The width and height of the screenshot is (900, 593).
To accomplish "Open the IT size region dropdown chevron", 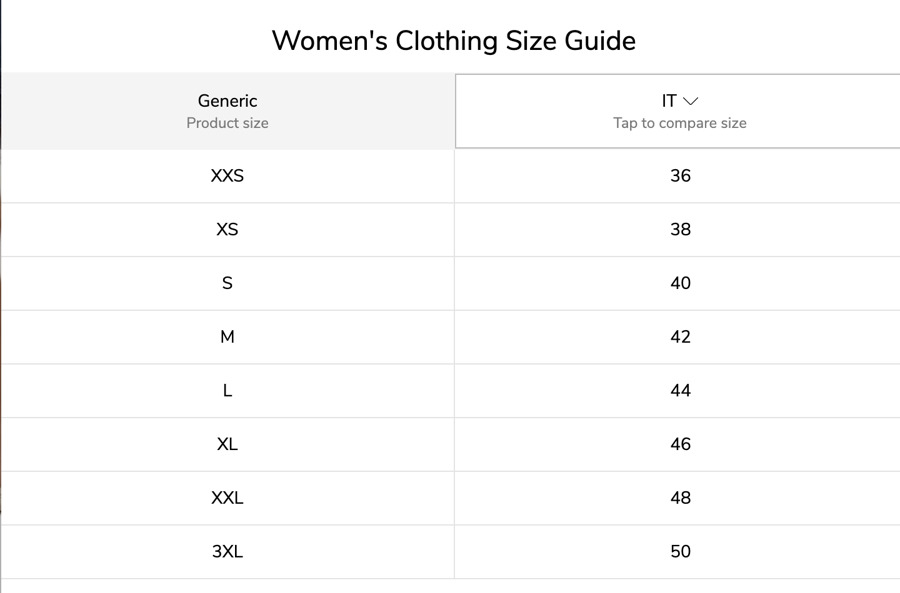I will click(x=690, y=101).
